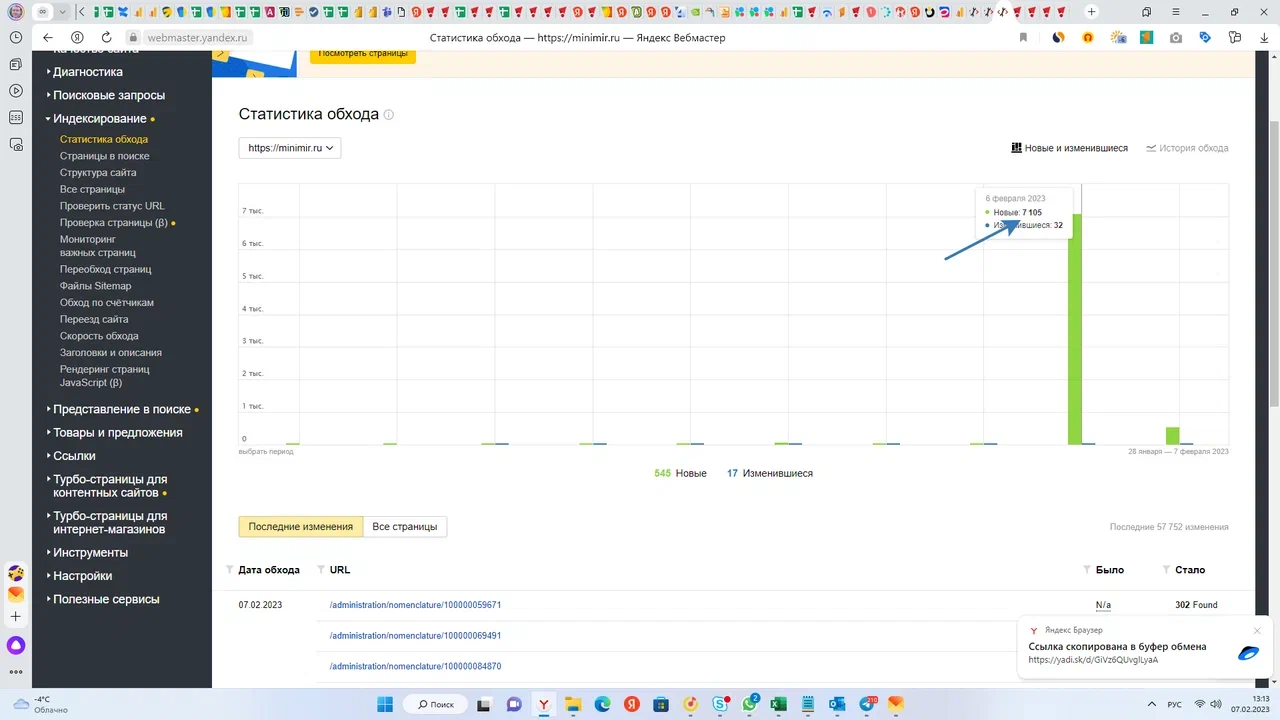The height and width of the screenshot is (720, 1280).
Task: Open the Excel taskbar icon
Action: coord(778,704)
